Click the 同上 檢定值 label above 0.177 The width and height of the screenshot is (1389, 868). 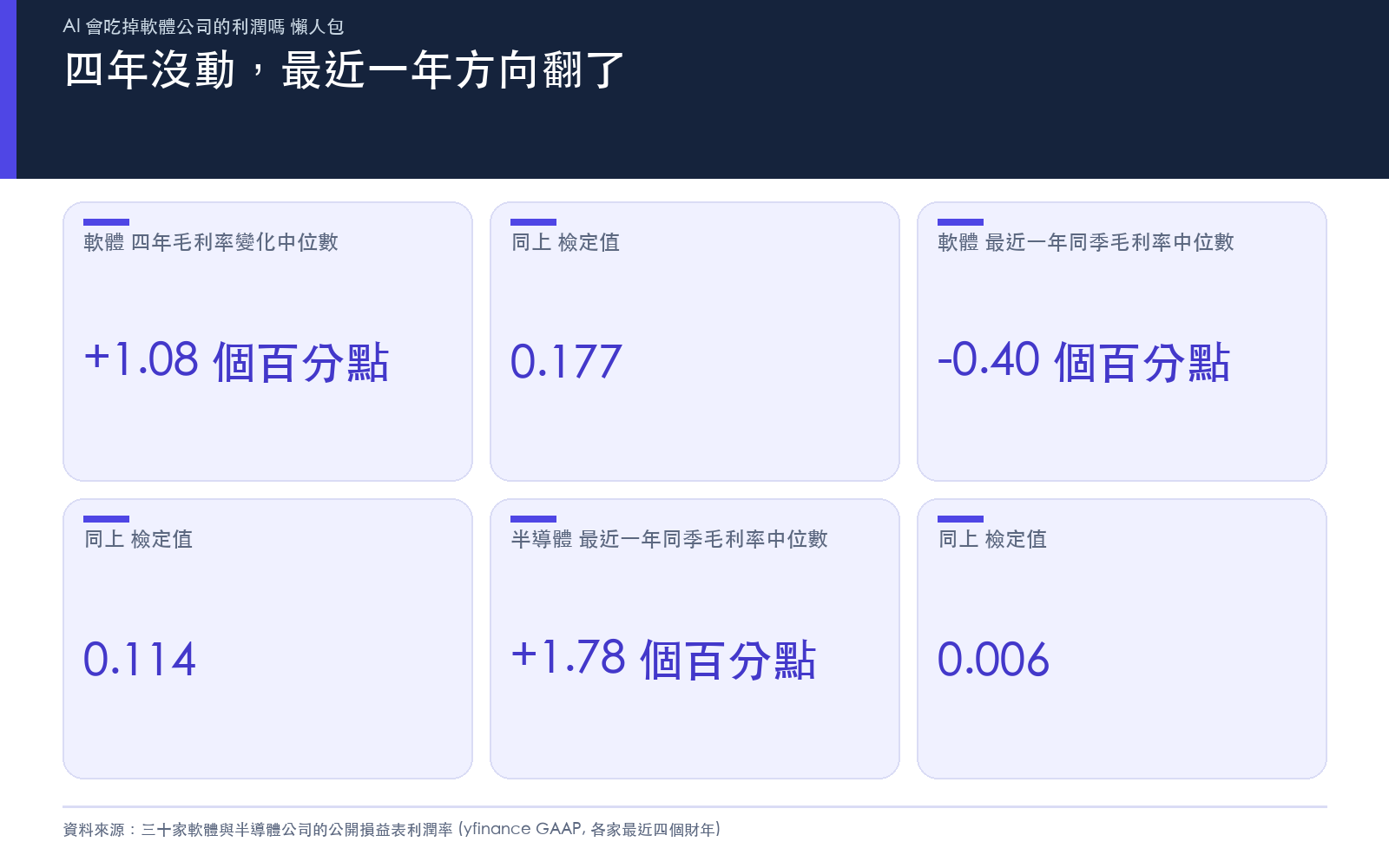[x=565, y=242]
